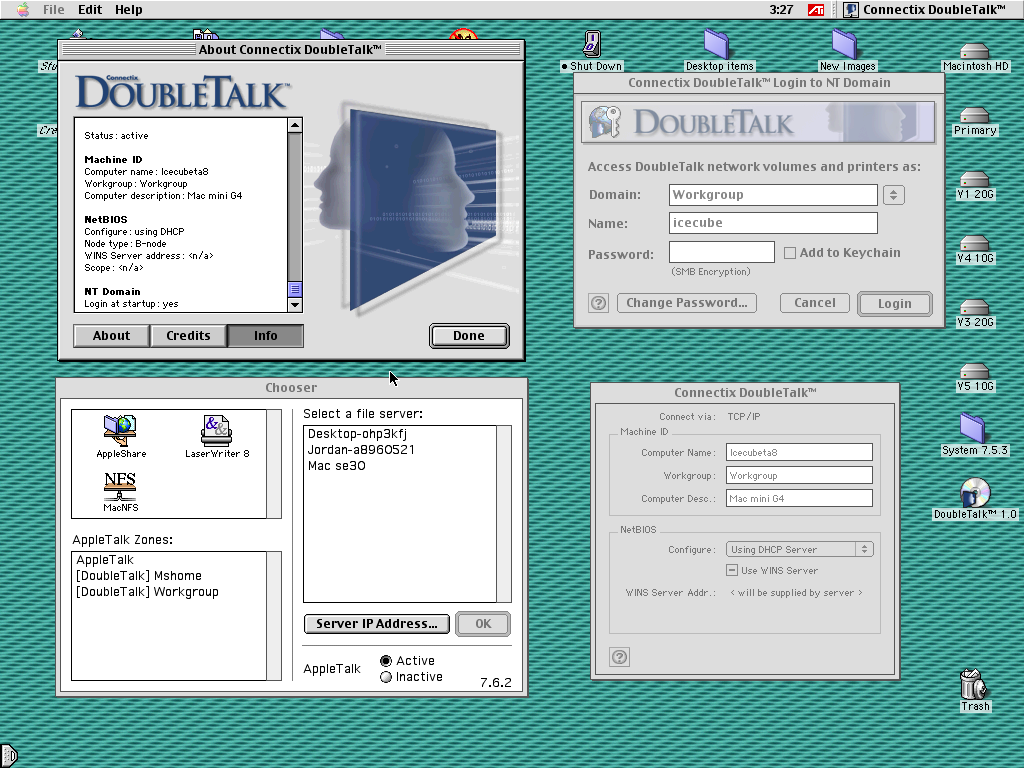Select the V4 10G drive icon
The width and height of the screenshot is (1024, 768).
coord(974,244)
